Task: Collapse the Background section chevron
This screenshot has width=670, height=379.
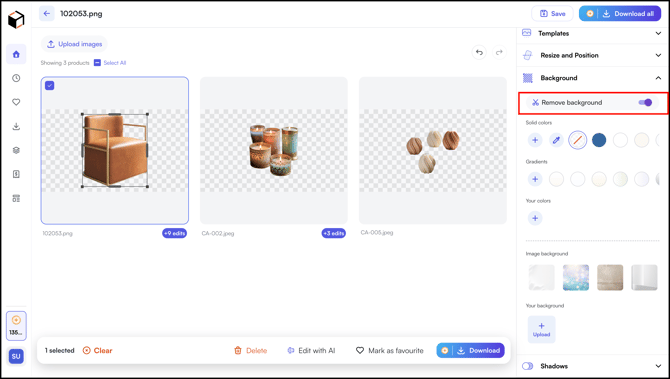Action: tap(658, 78)
